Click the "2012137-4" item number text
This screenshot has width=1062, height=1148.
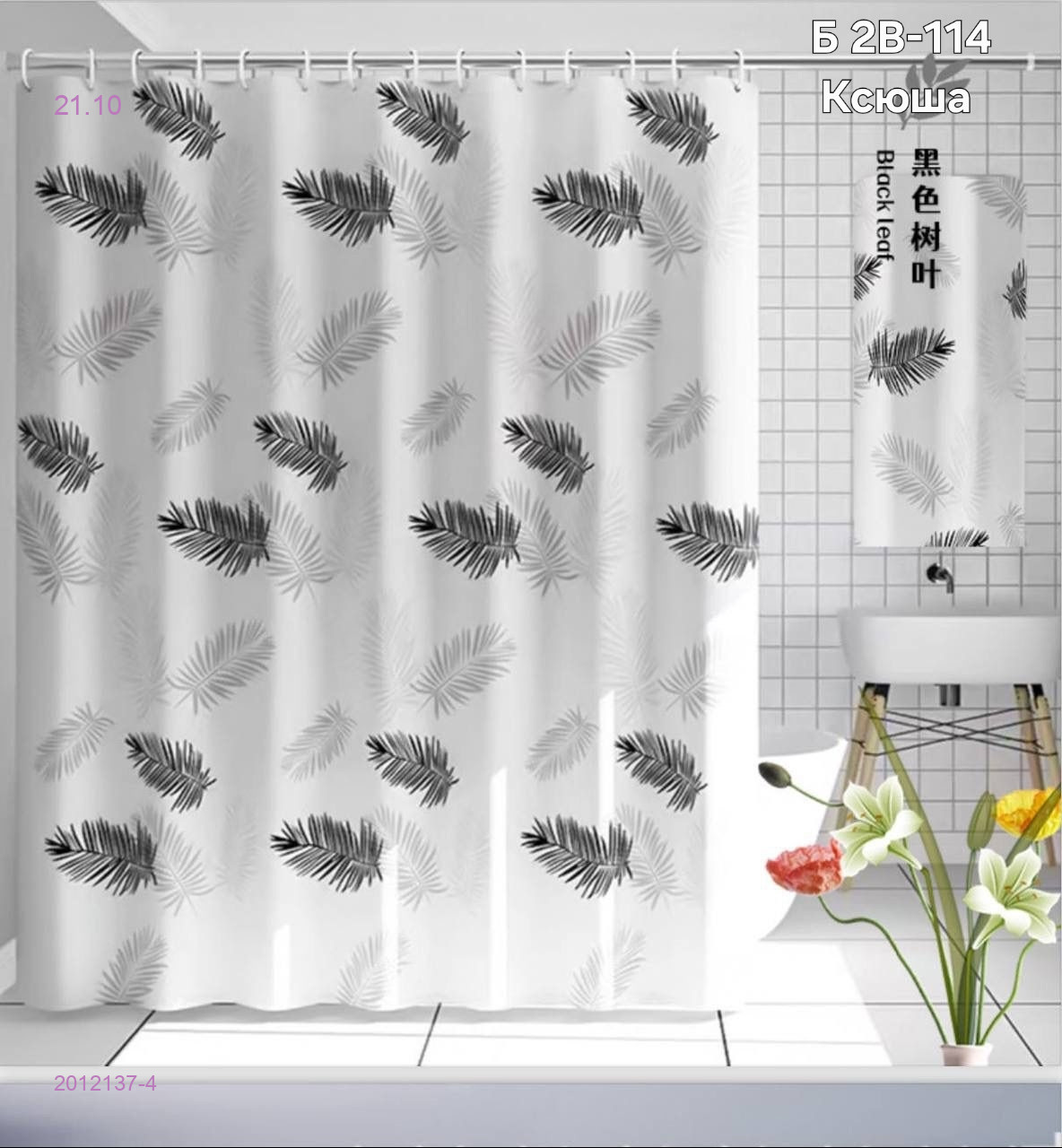click(x=105, y=1083)
